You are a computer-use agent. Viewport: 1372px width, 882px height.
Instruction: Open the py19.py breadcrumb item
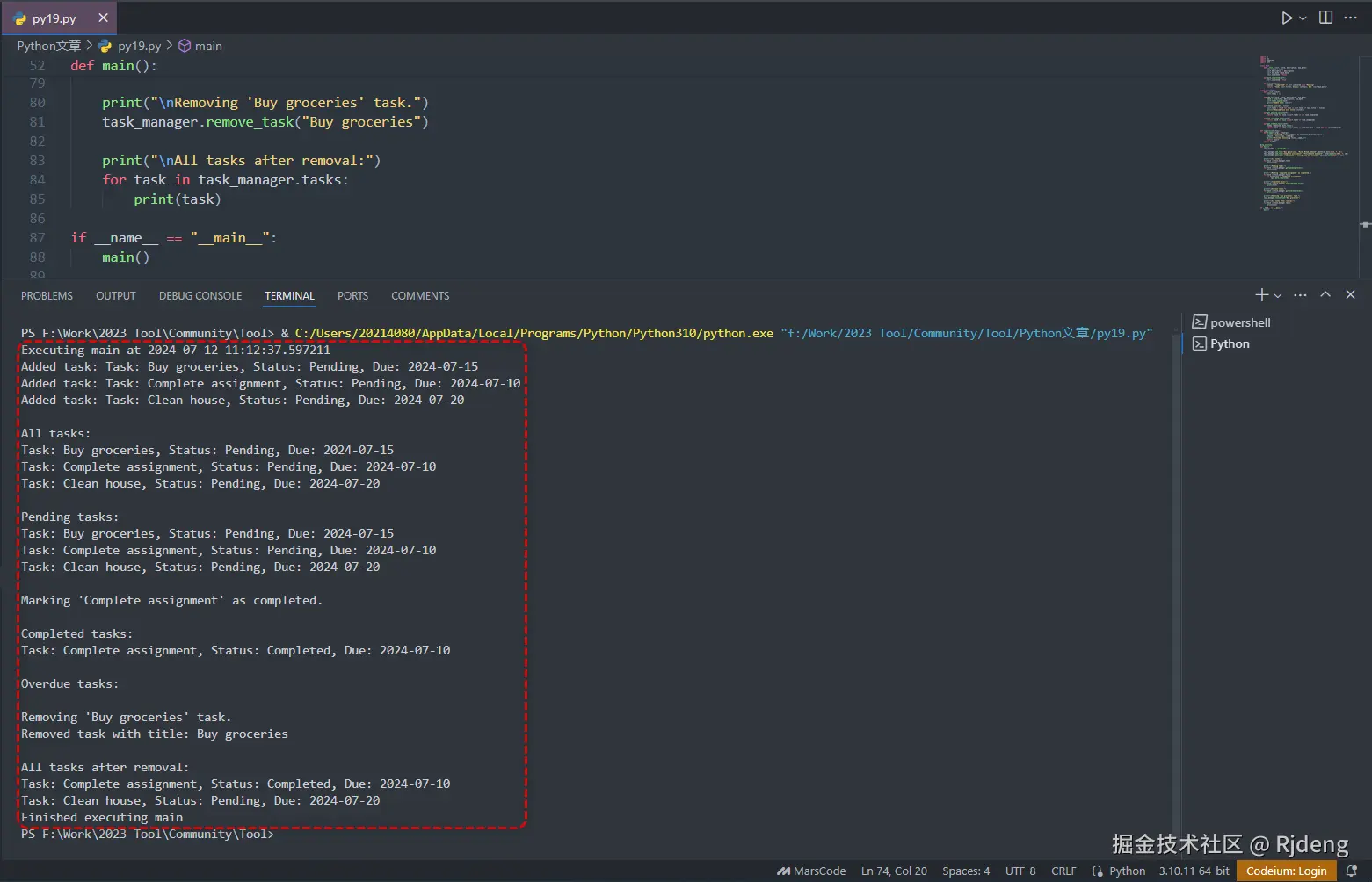[130, 46]
